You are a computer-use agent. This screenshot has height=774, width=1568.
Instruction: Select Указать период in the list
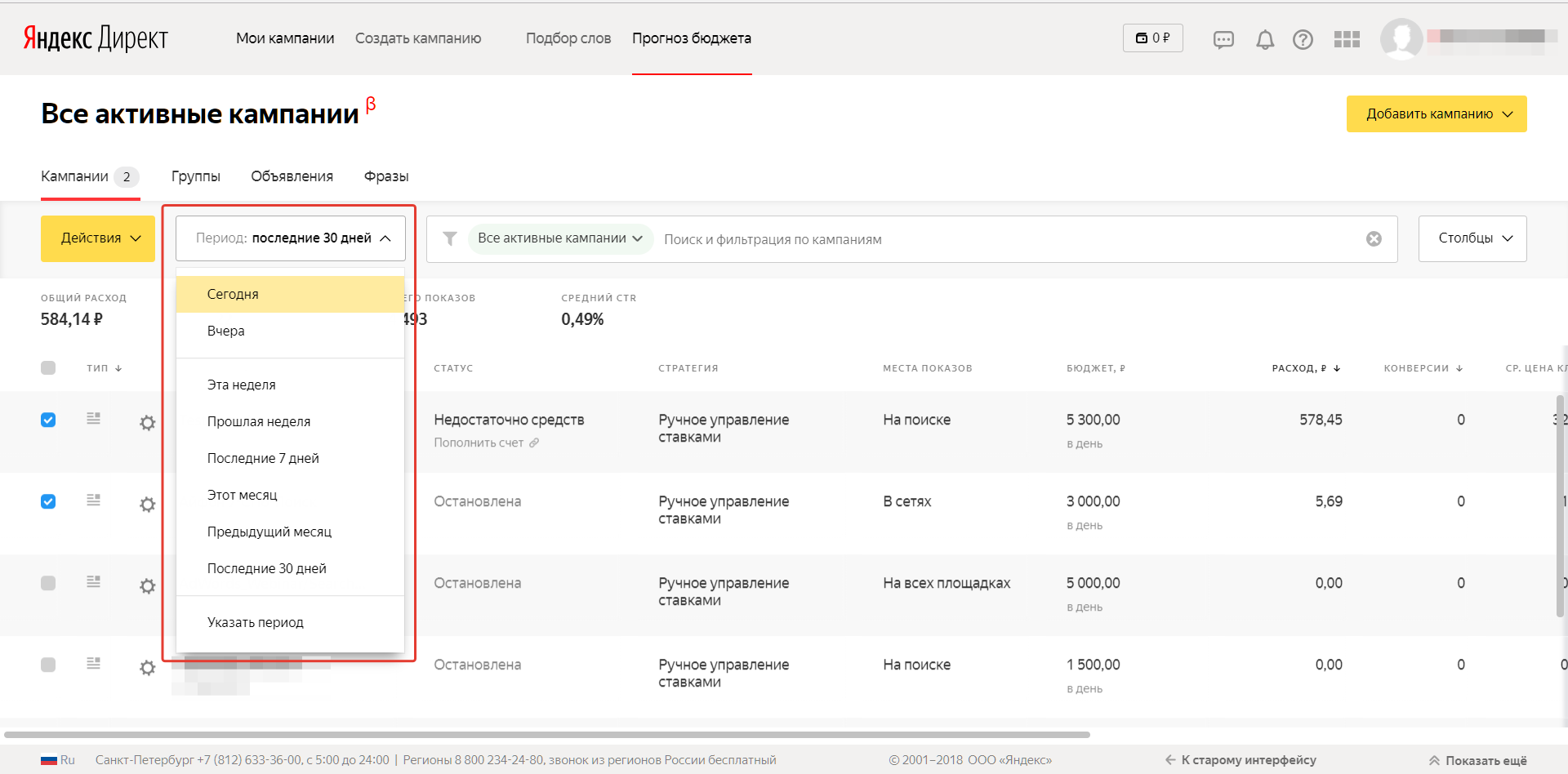point(255,621)
